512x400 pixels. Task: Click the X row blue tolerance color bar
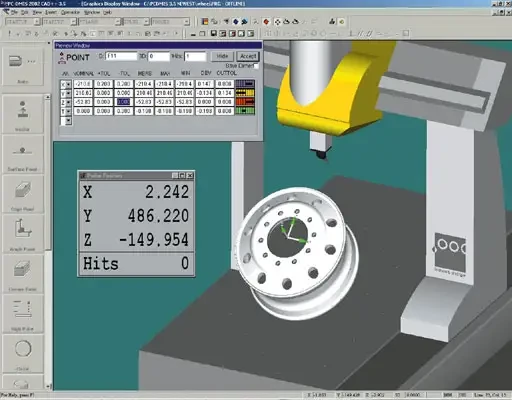pyautogui.click(x=245, y=84)
